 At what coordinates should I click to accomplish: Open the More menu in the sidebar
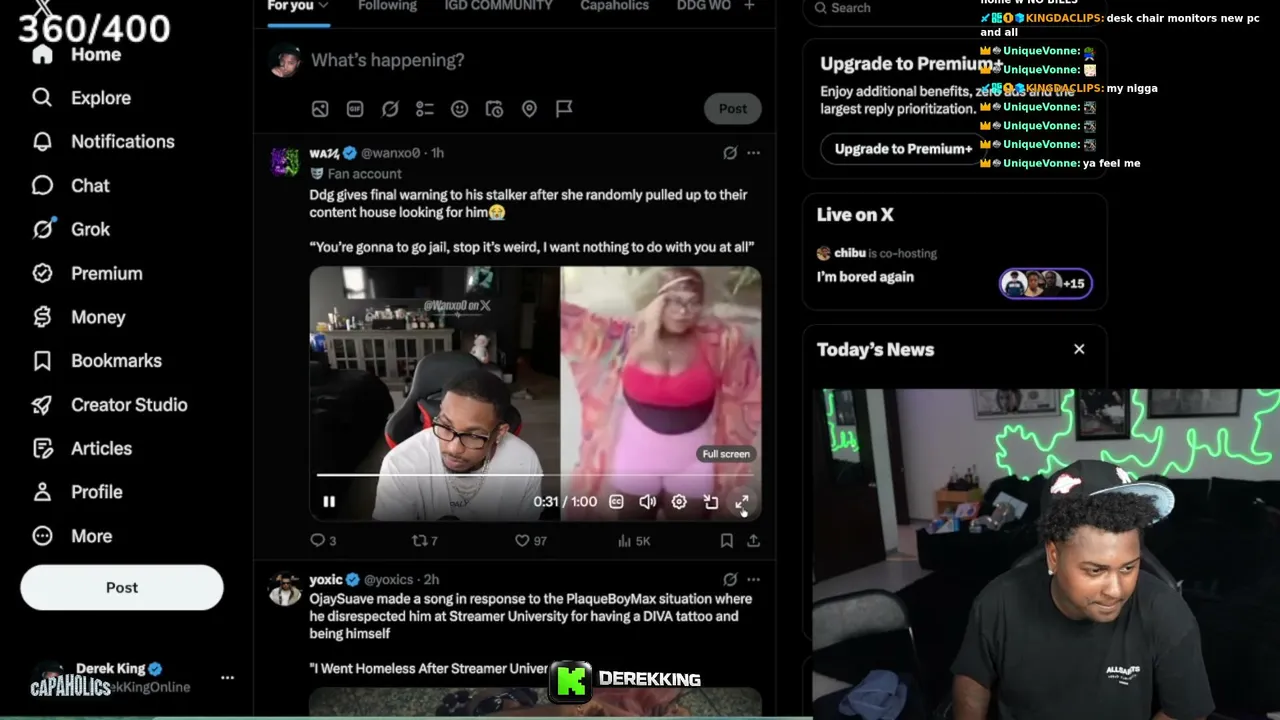coord(72,536)
